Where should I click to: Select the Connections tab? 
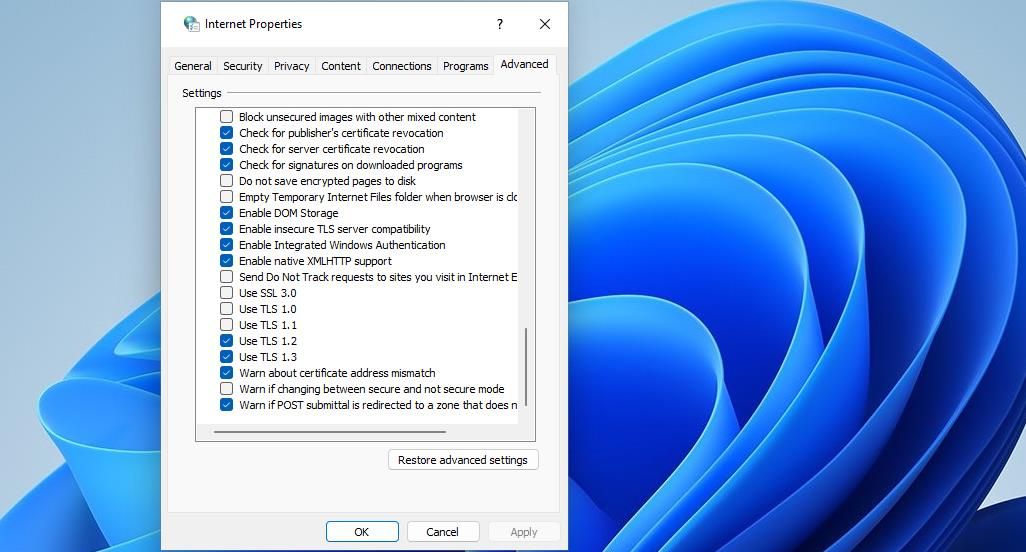[401, 66]
